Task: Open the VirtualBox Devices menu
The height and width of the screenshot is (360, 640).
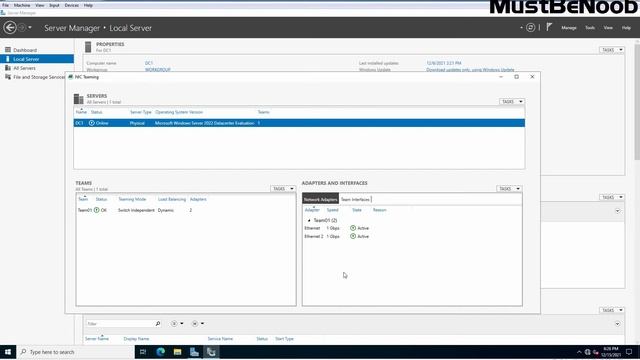Action: pos(71,5)
